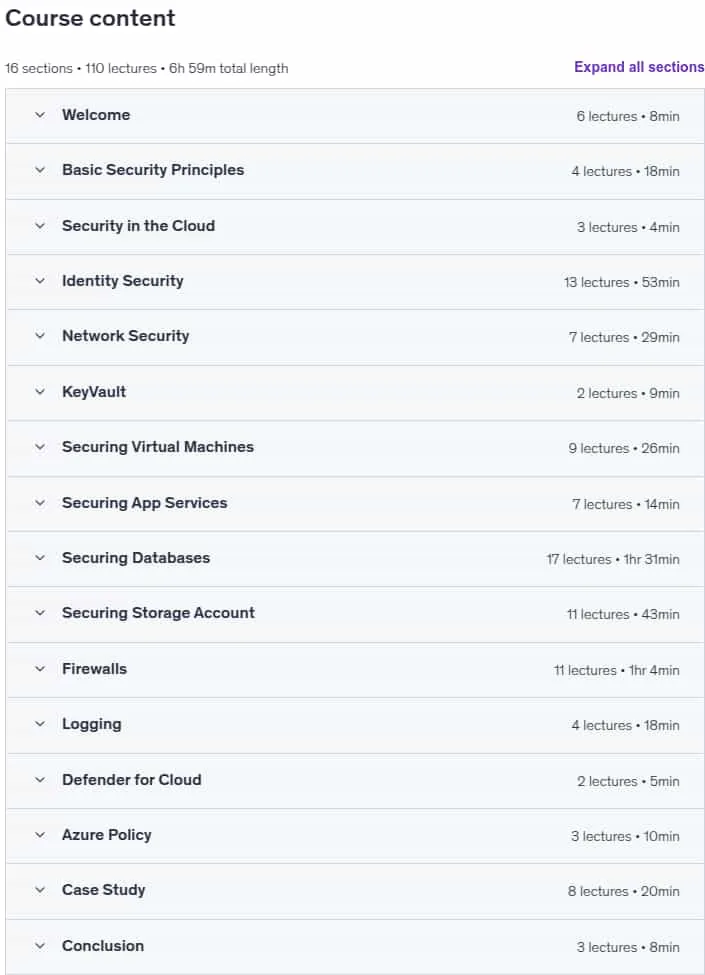Open the Logging section title
This screenshot has height=975, width=705.
pos(91,724)
